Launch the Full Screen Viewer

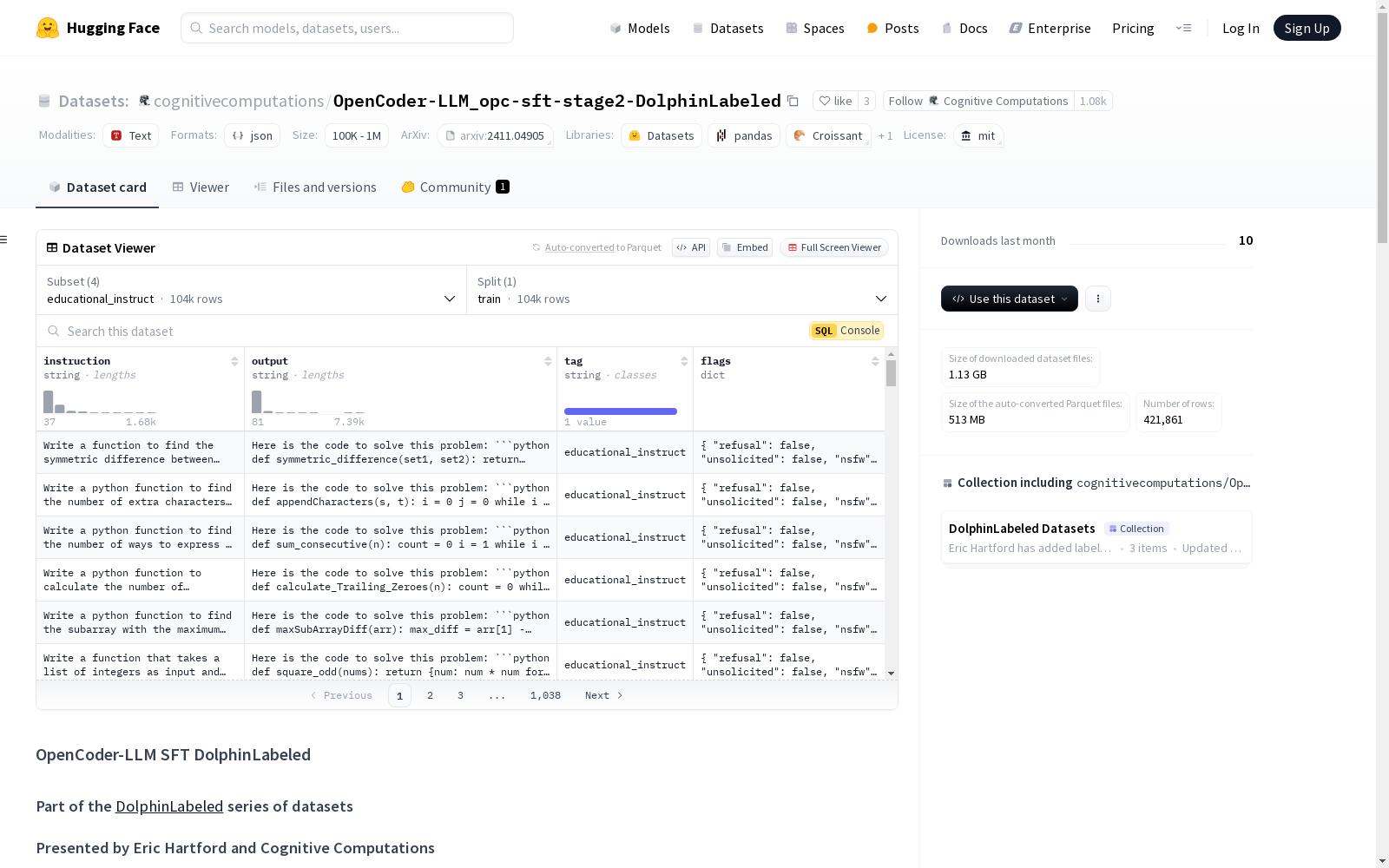pyautogui.click(x=833, y=247)
